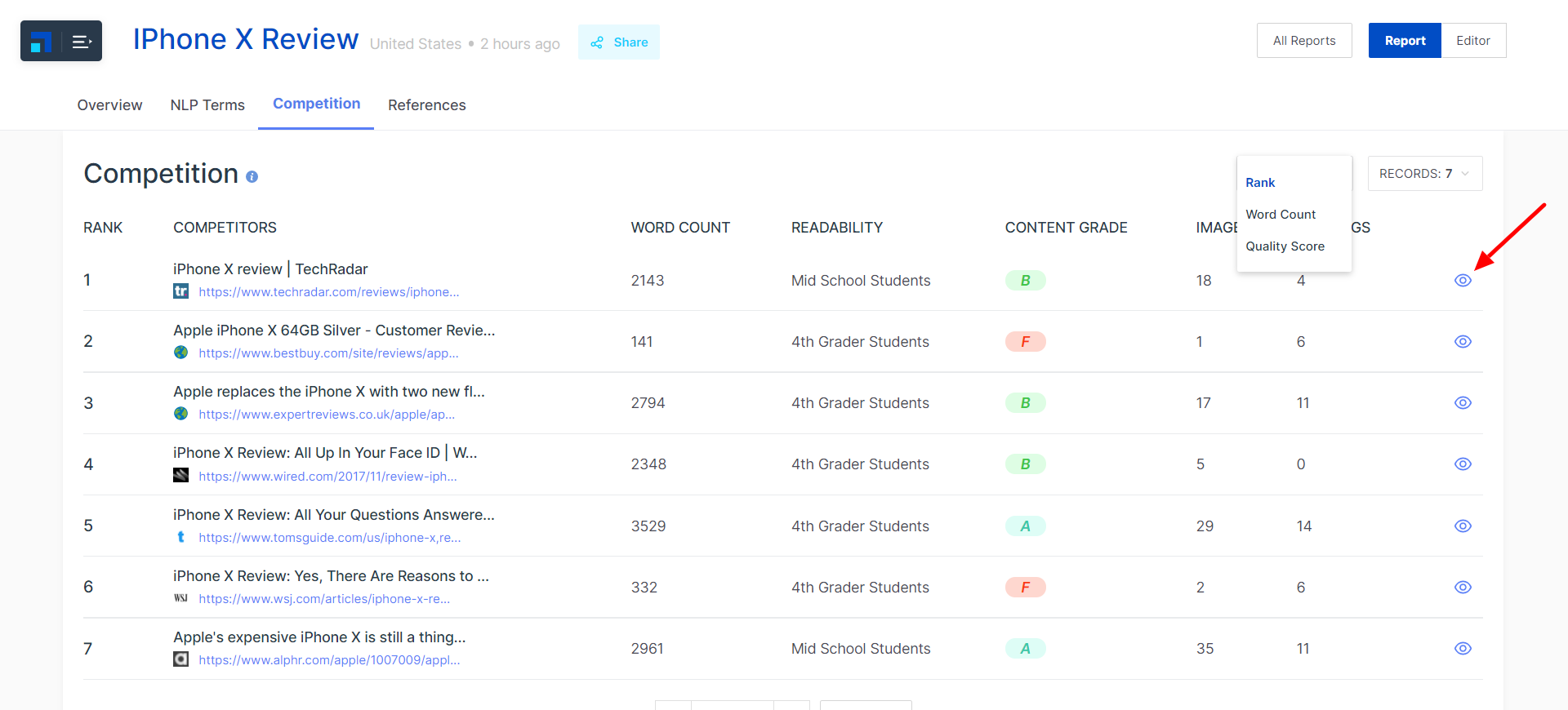Open the wsj.com article link
Image resolution: width=1568 pixels, height=710 pixels.
(324, 599)
